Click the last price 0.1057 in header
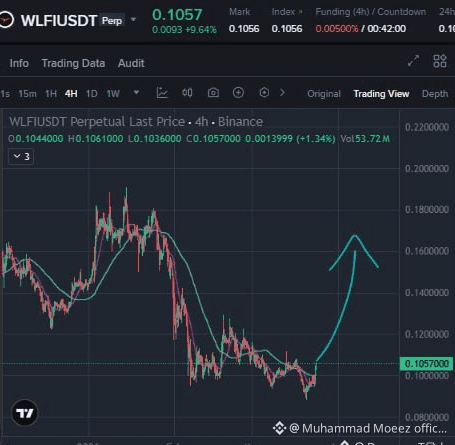The height and width of the screenshot is (445, 455). tap(177, 15)
